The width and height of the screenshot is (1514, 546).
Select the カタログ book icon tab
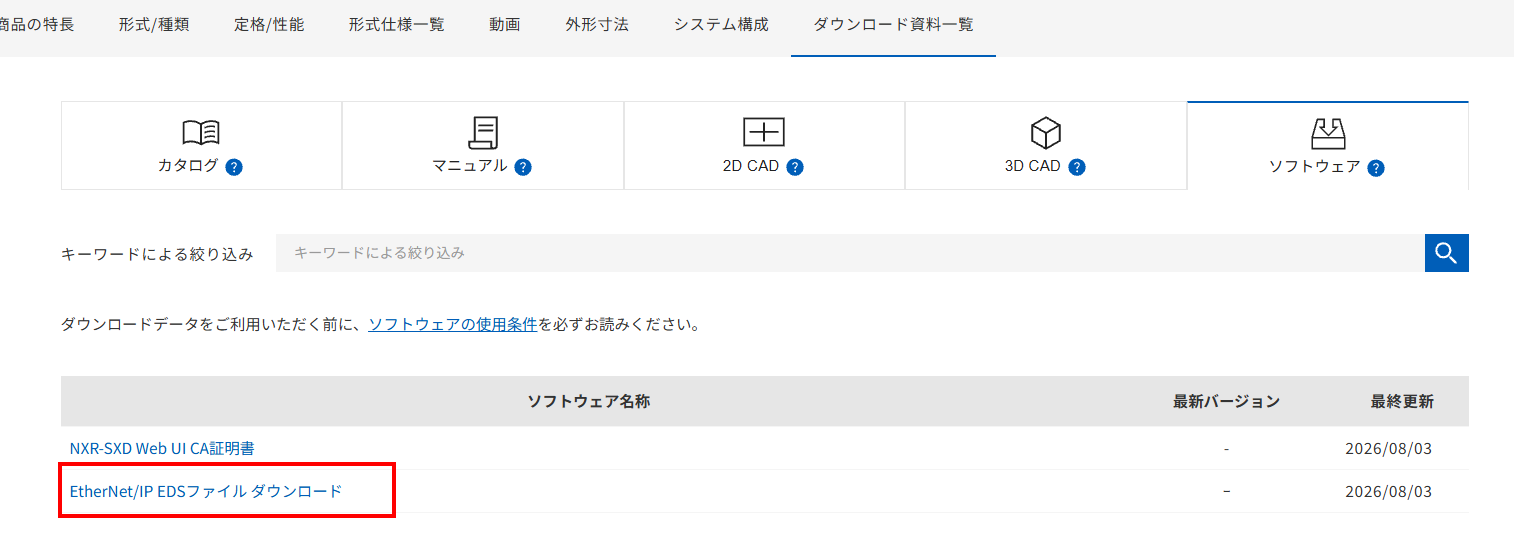(x=201, y=146)
